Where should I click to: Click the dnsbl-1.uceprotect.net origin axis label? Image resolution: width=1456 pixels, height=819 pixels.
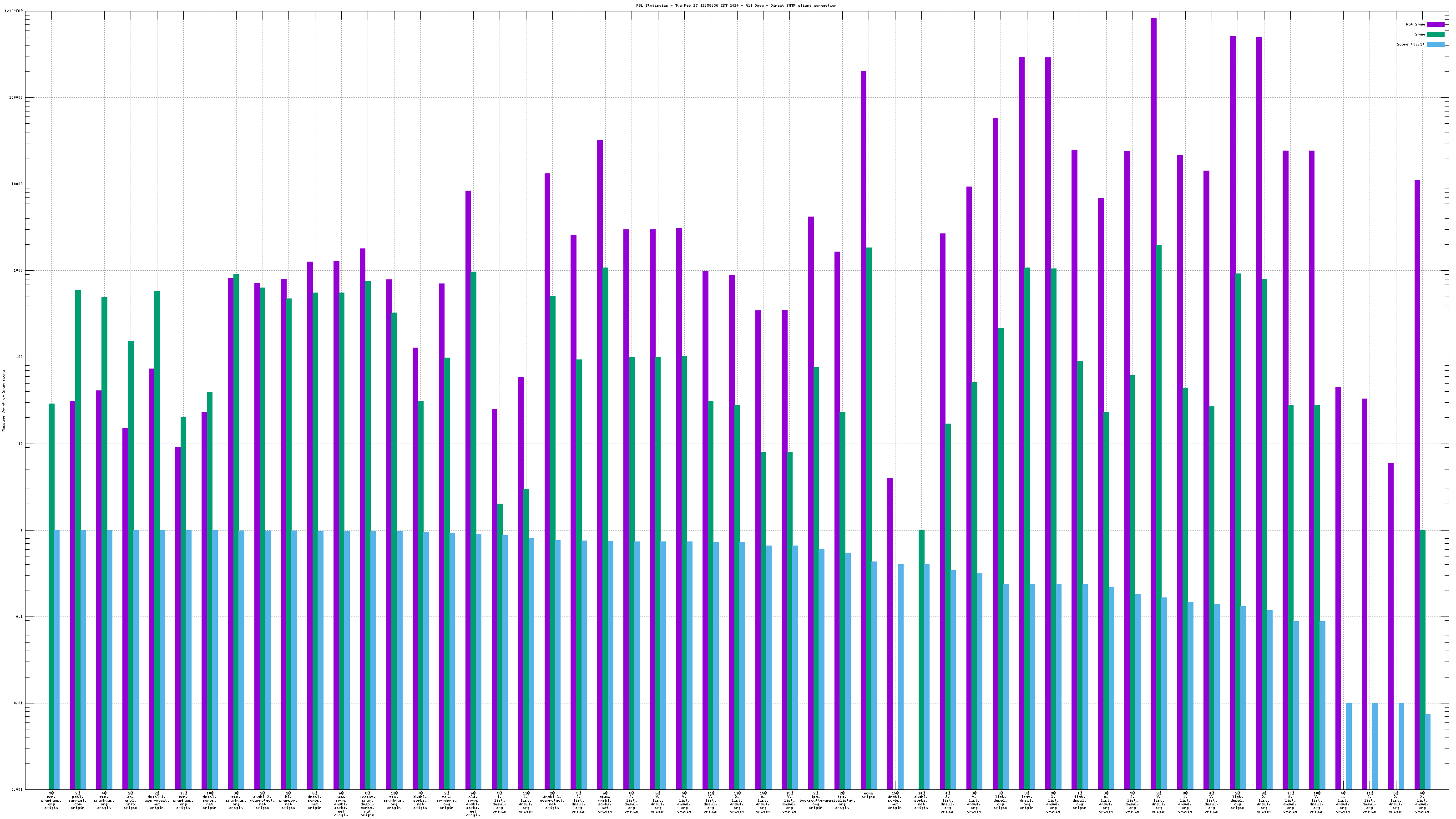tap(157, 800)
